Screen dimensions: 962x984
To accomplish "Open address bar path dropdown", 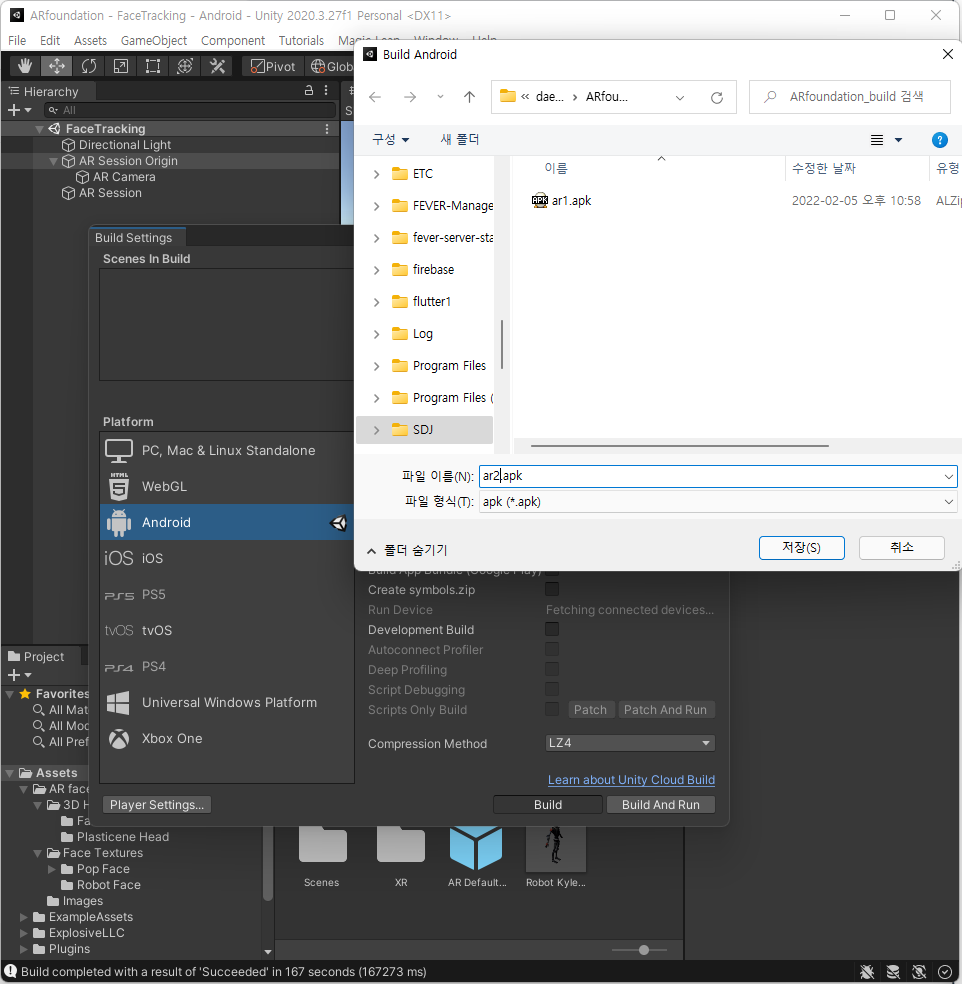I will pos(680,97).
